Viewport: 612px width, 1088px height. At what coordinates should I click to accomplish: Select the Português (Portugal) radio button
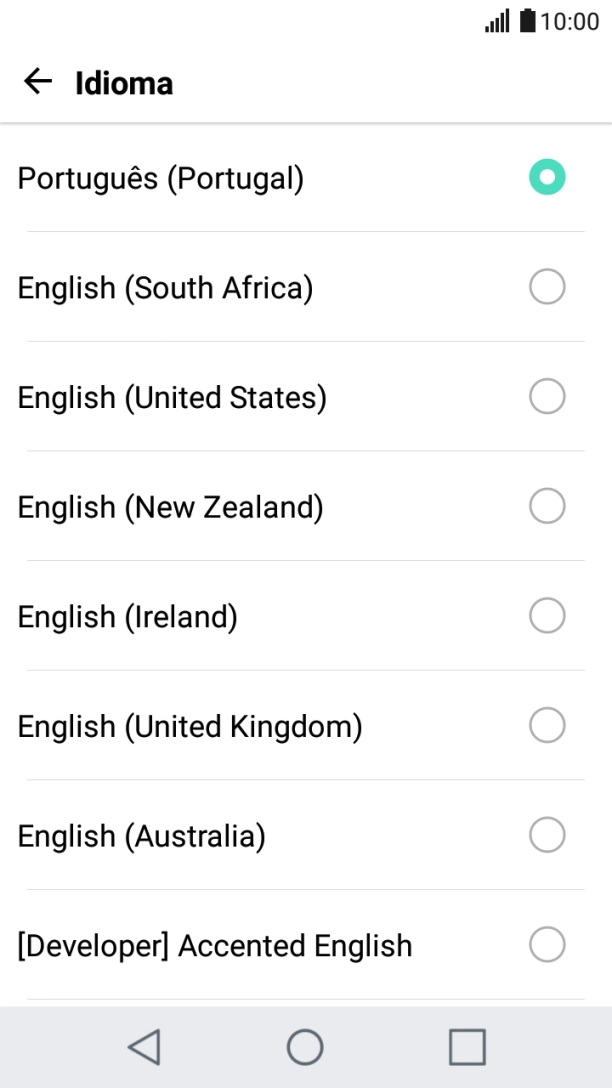(x=547, y=178)
